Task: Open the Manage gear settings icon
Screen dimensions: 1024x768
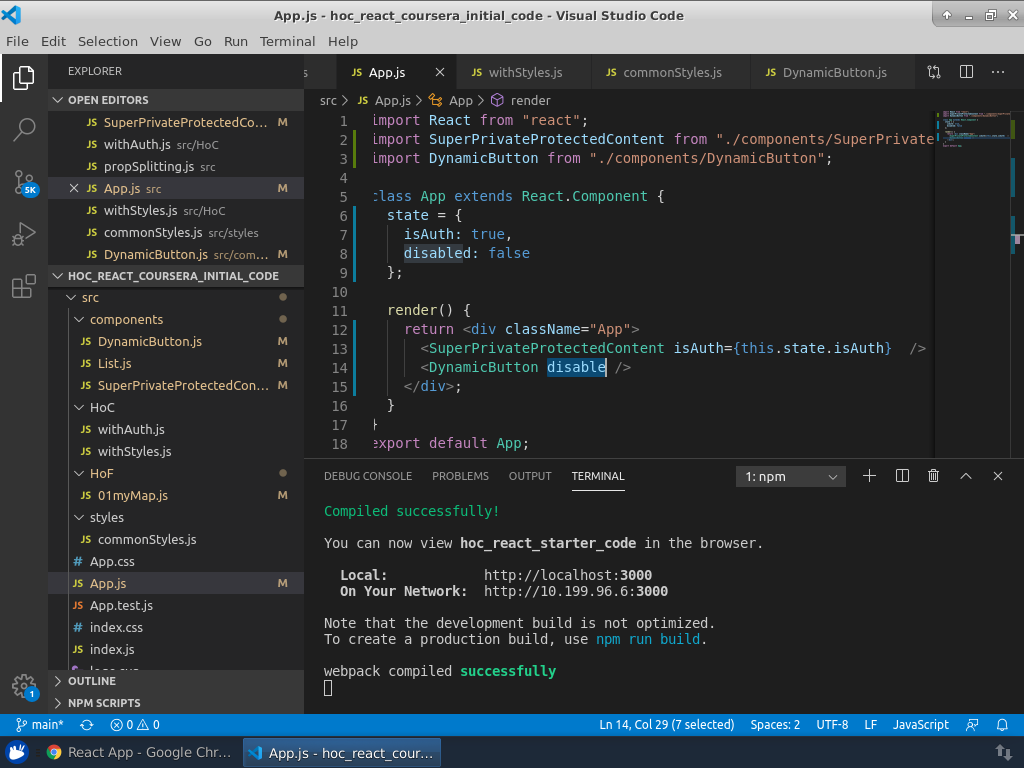Action: point(24,685)
